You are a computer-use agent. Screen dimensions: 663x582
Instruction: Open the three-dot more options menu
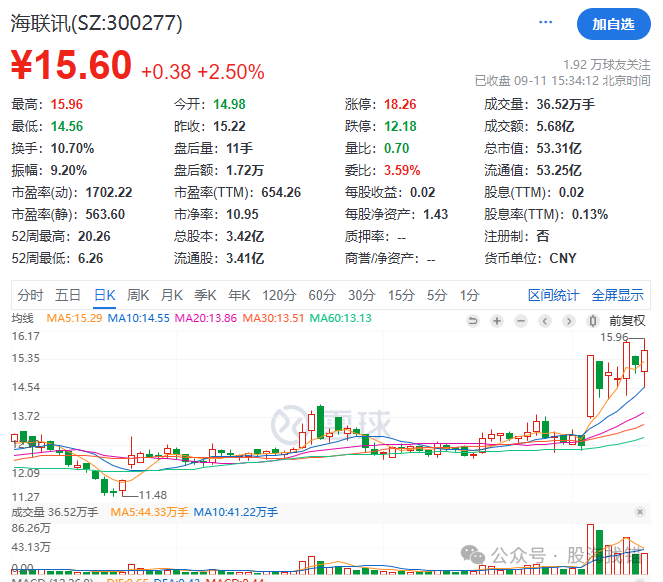coord(545,22)
